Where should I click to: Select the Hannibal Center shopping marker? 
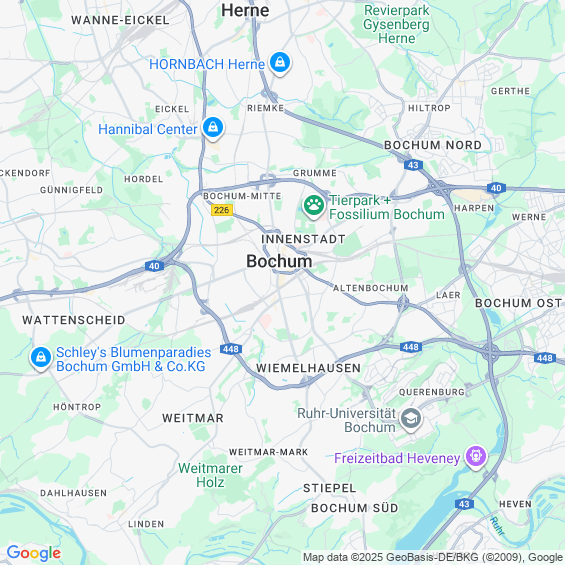pyautogui.click(x=213, y=128)
